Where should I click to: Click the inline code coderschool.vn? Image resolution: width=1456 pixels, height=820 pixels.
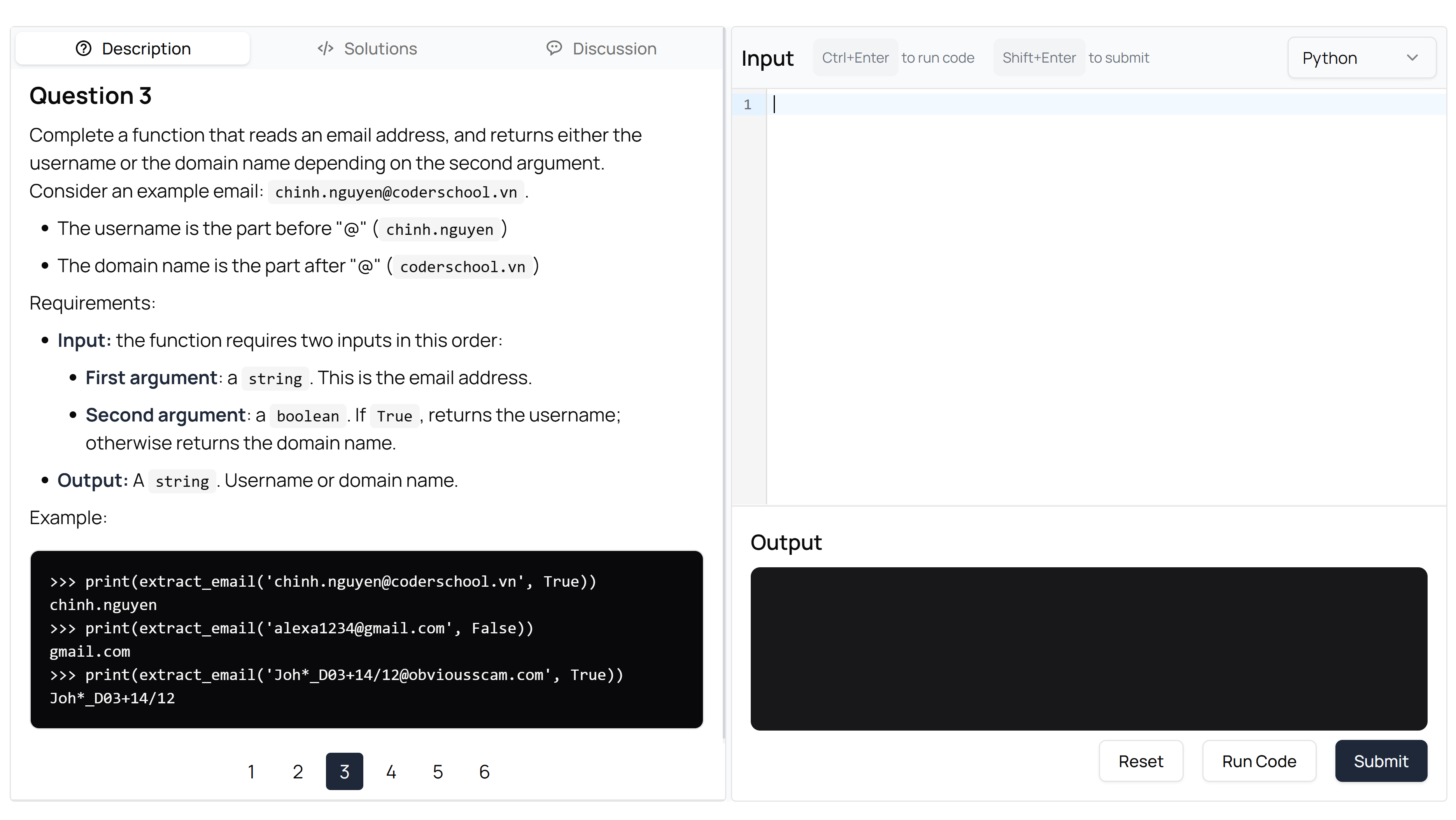463,267
